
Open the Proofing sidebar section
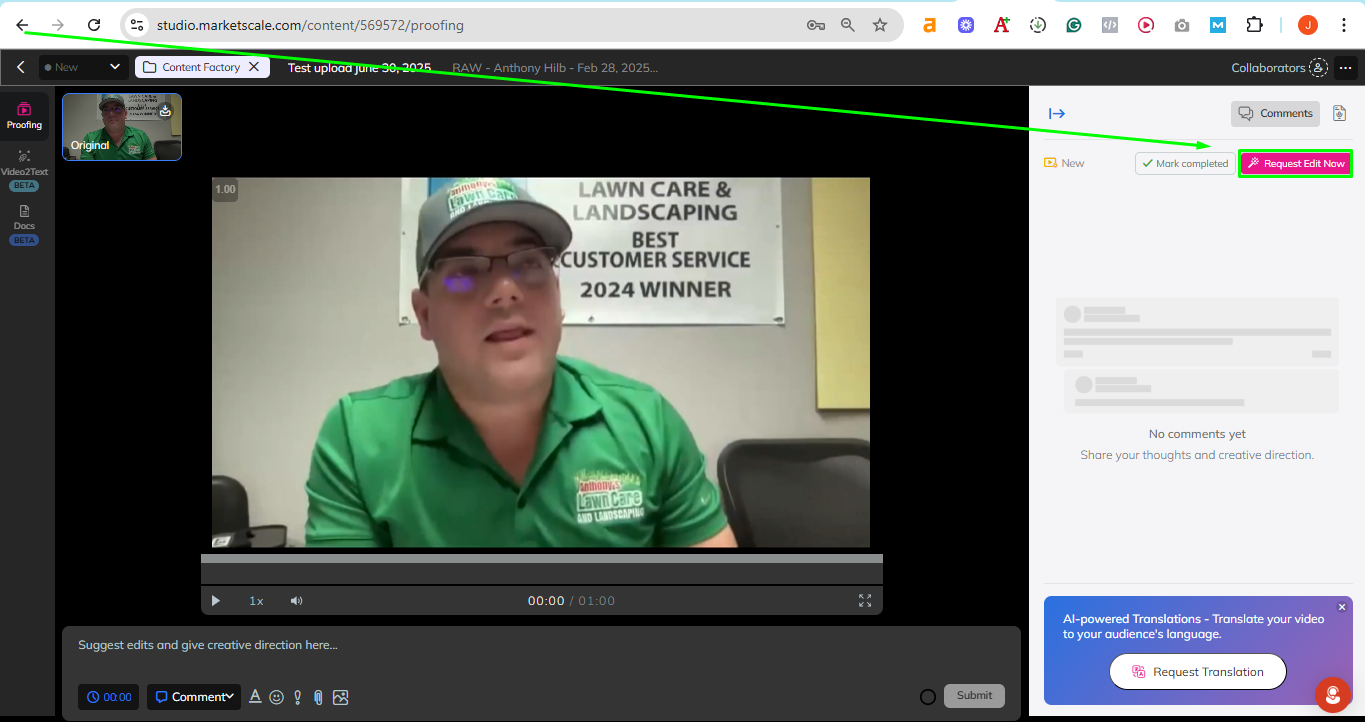pos(24,116)
